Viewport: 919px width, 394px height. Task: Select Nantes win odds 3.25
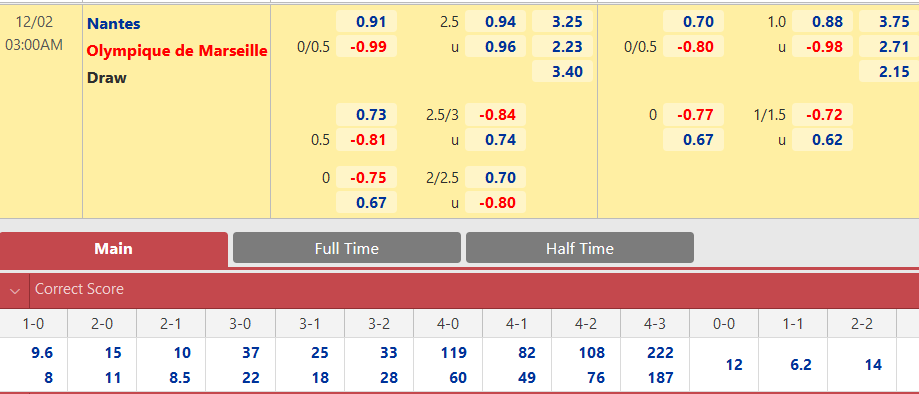563,22
